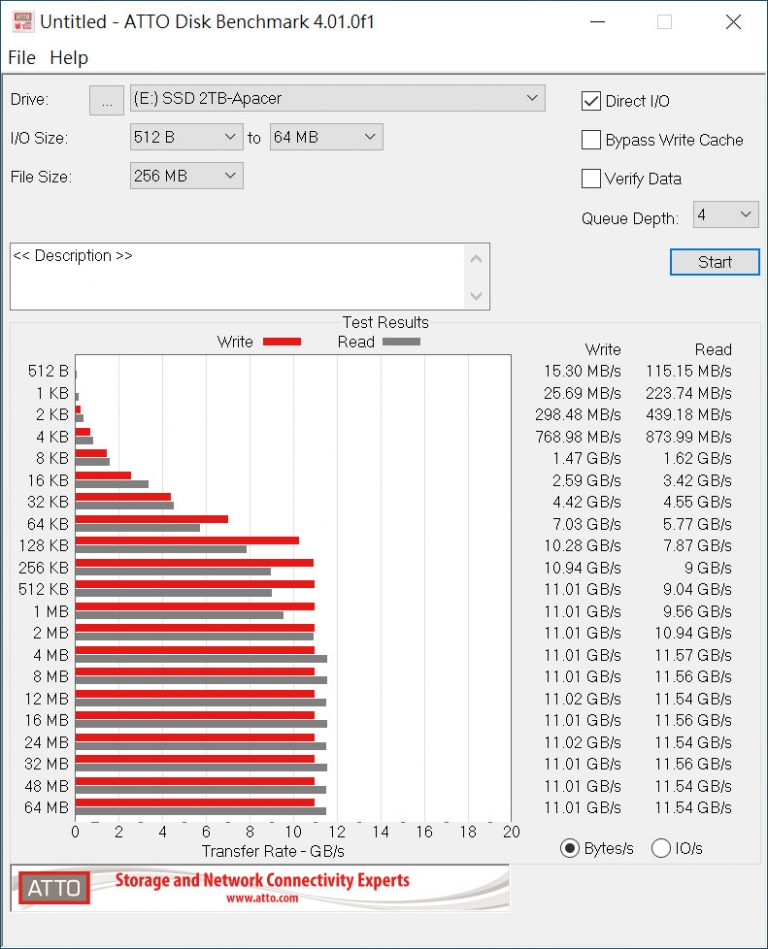Click the gray Read legend swatch
The height and width of the screenshot is (949, 768).
[401, 342]
